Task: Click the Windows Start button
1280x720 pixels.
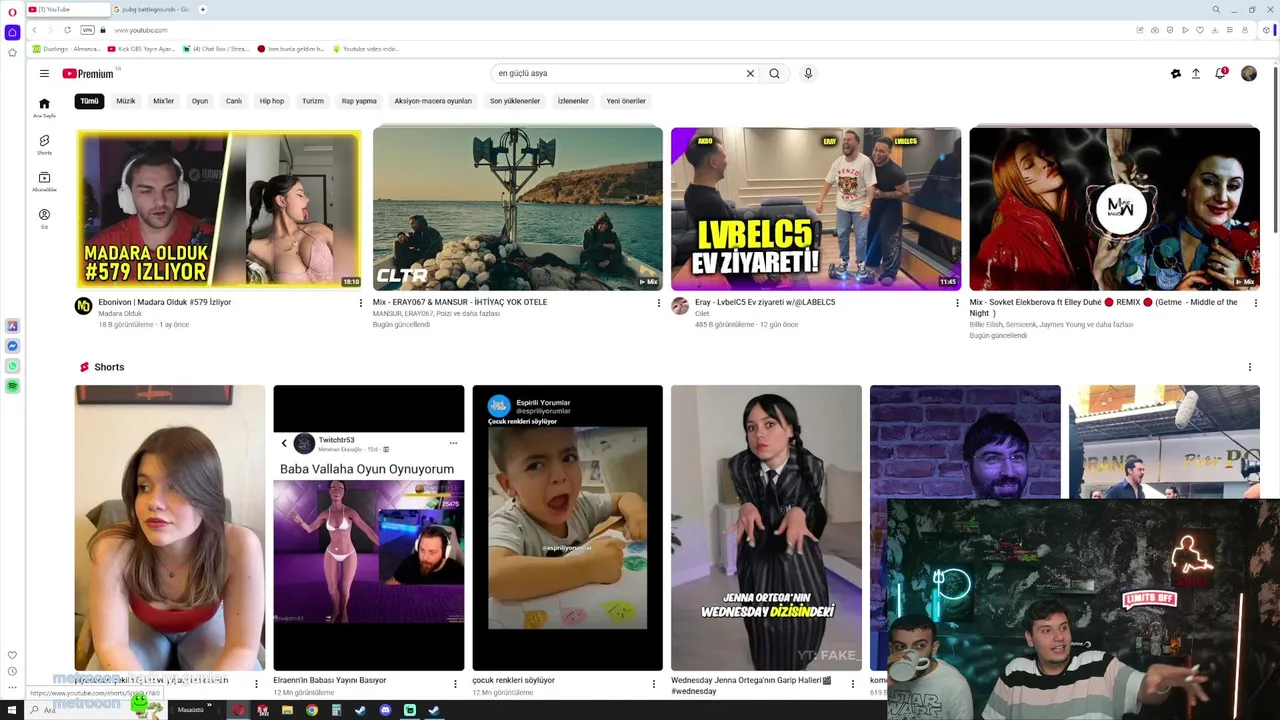Action: coord(10,710)
